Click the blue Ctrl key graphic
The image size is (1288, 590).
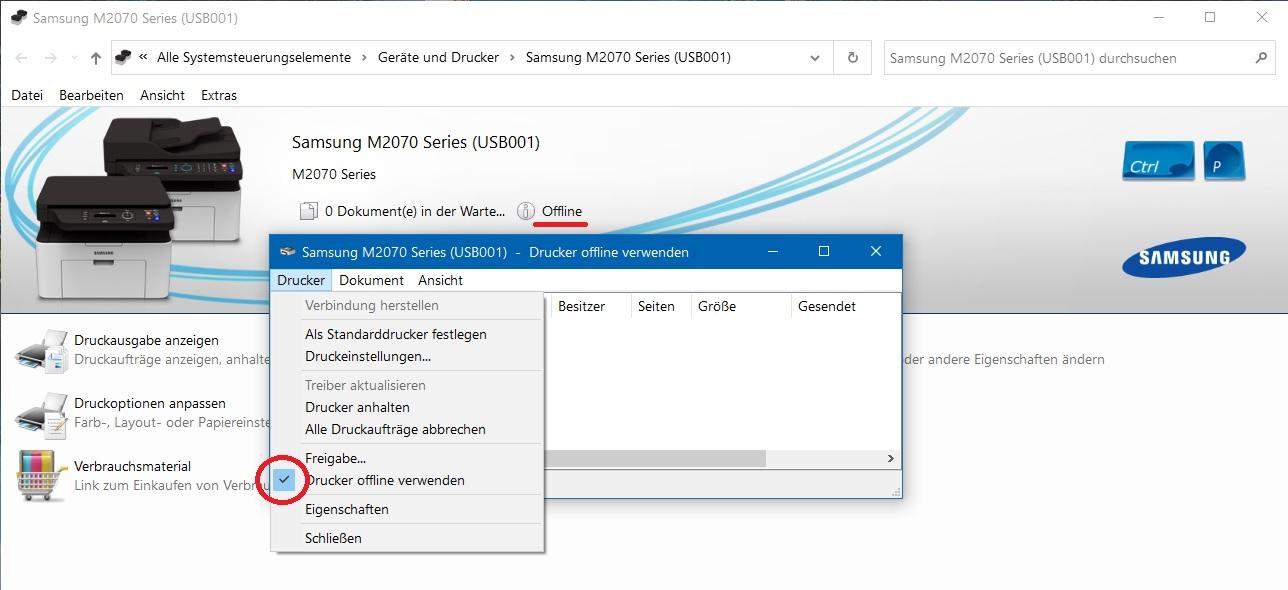point(1157,160)
